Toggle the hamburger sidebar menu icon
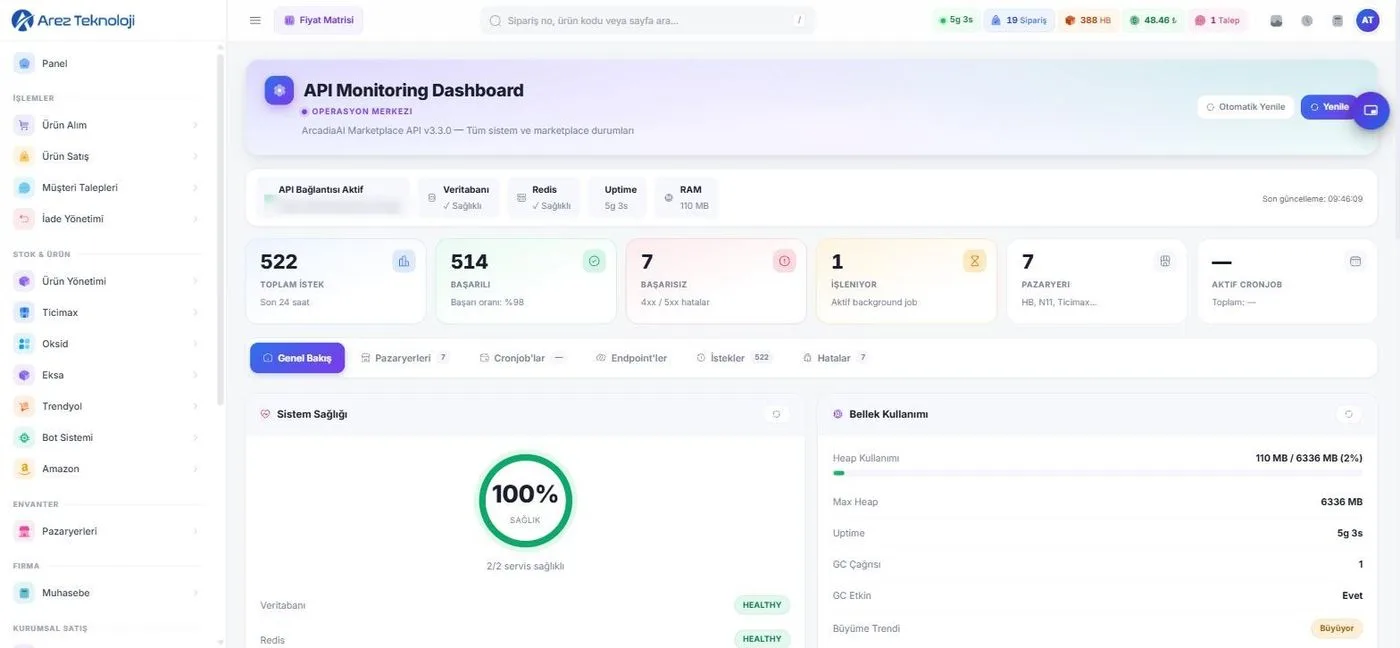 [255, 20]
